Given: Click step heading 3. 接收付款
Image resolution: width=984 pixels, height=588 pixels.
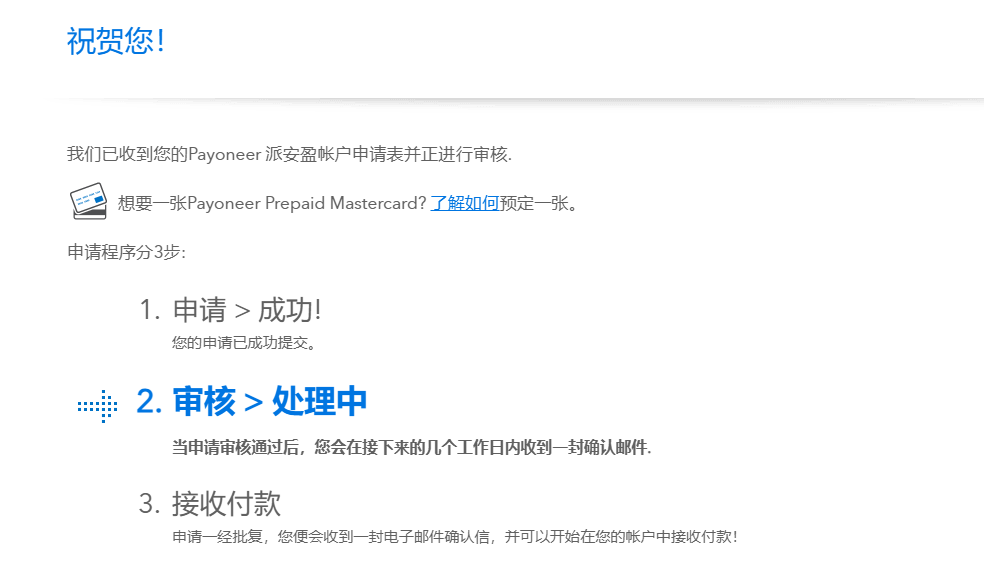Looking at the screenshot, I should pos(210,504).
